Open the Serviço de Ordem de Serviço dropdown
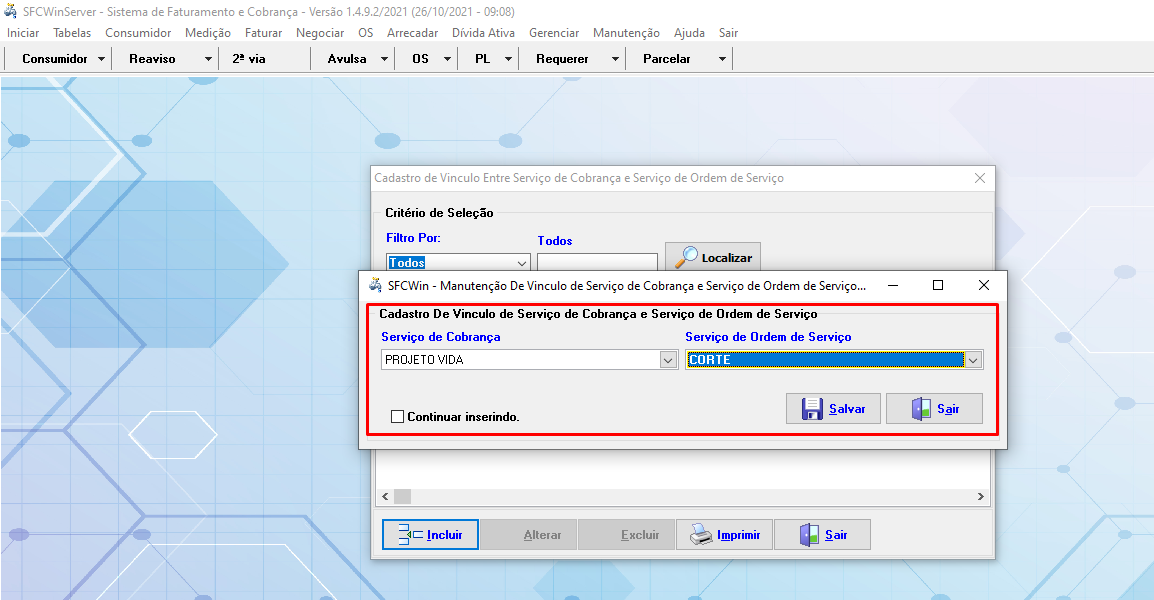This screenshot has width=1154, height=600. [973, 360]
